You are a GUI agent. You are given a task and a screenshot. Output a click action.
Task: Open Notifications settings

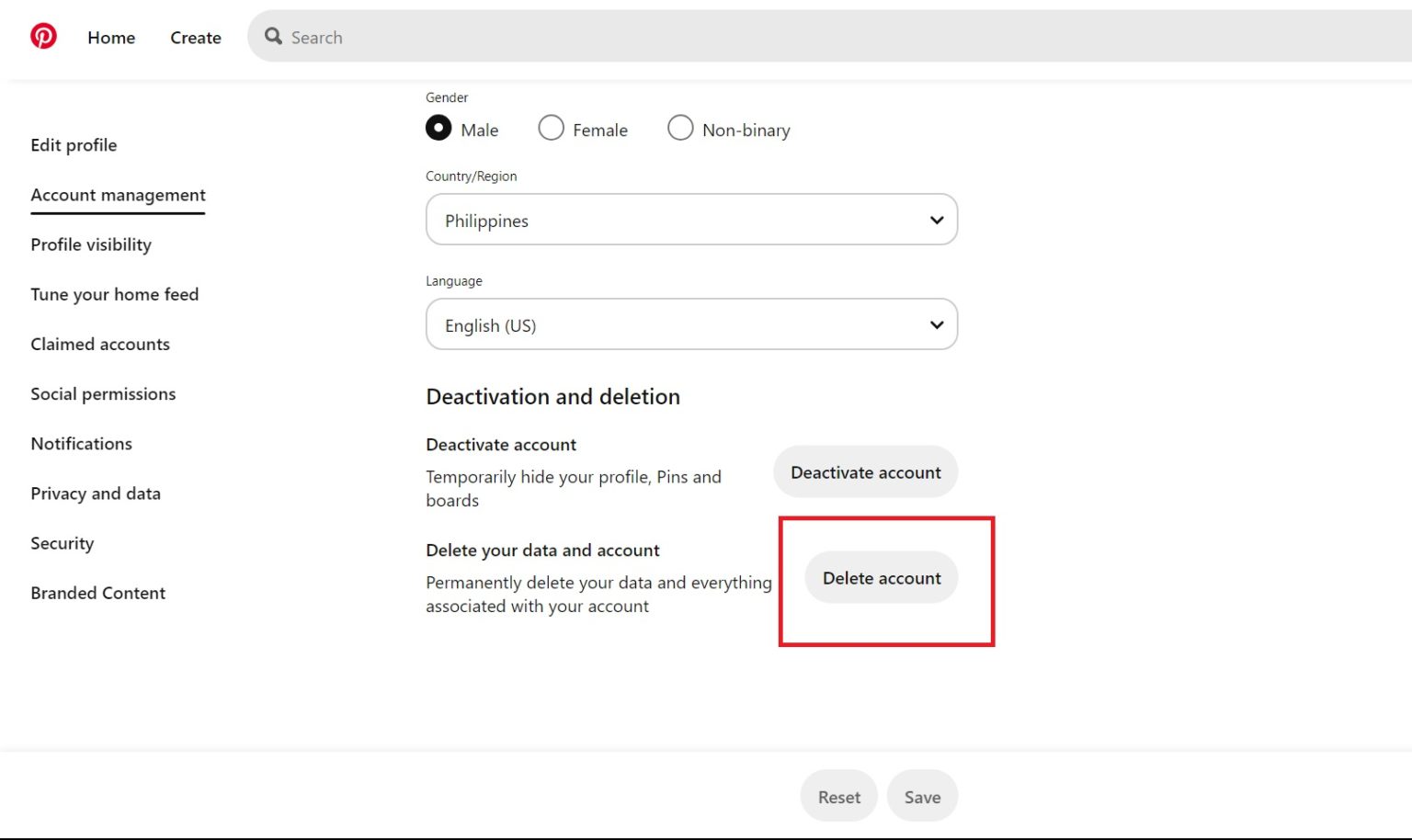[81, 443]
